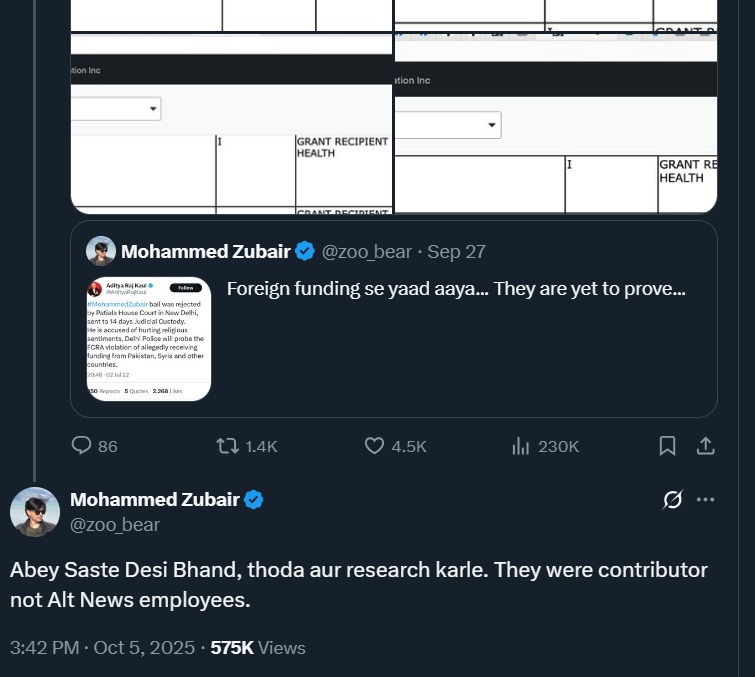Open the quoted tweet text about foreign funding

pos(456,290)
